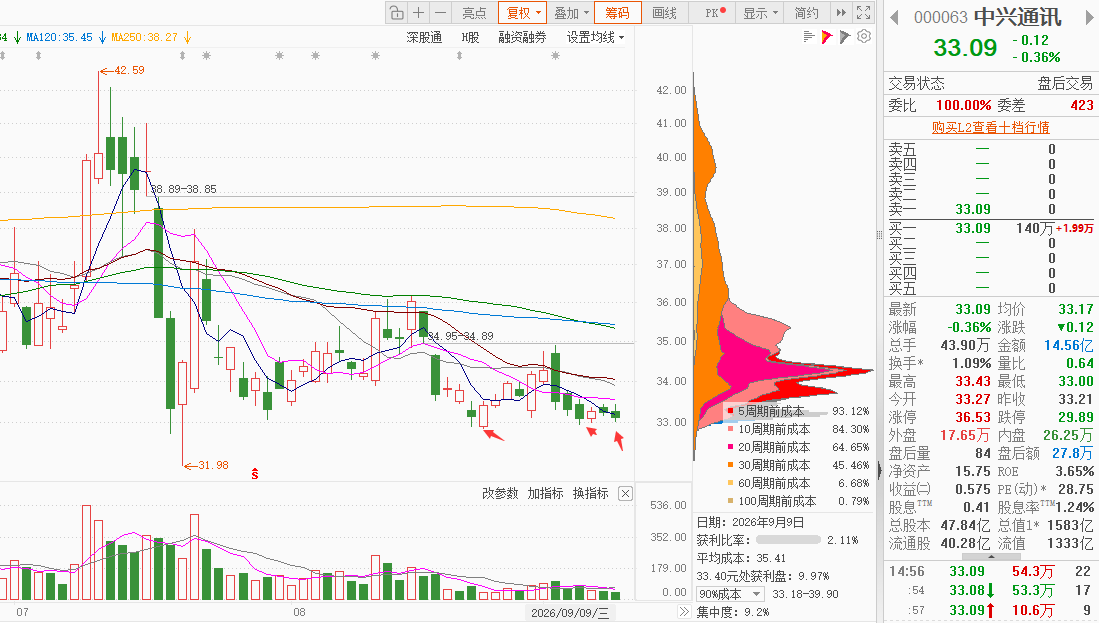The height and width of the screenshot is (623, 1099).
Task: Click the lock icon in chart toolbar
Action: coord(396,13)
